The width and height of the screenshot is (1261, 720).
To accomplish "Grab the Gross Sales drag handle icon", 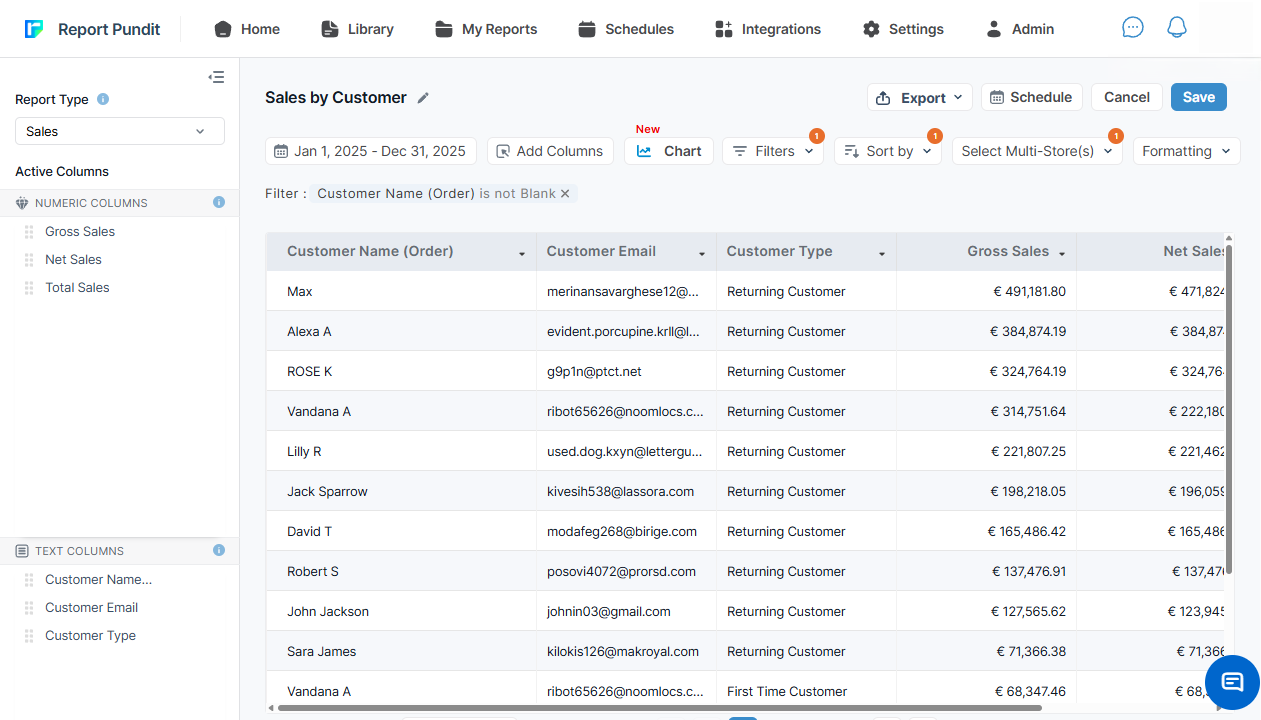I will click(29, 231).
